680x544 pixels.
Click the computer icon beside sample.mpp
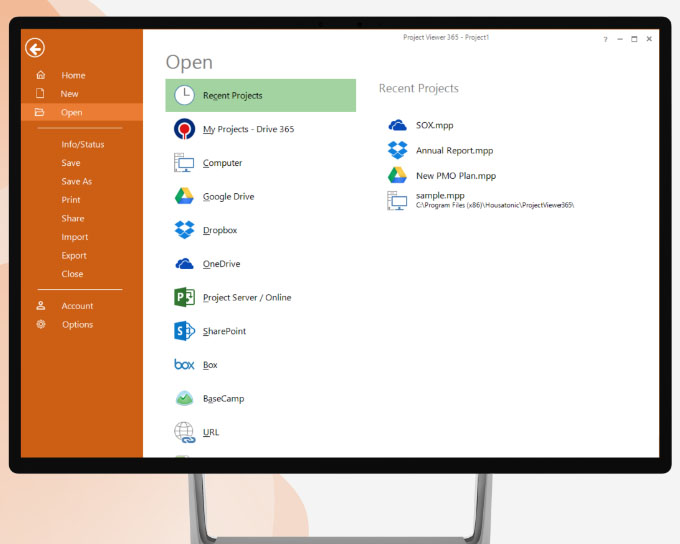(397, 200)
